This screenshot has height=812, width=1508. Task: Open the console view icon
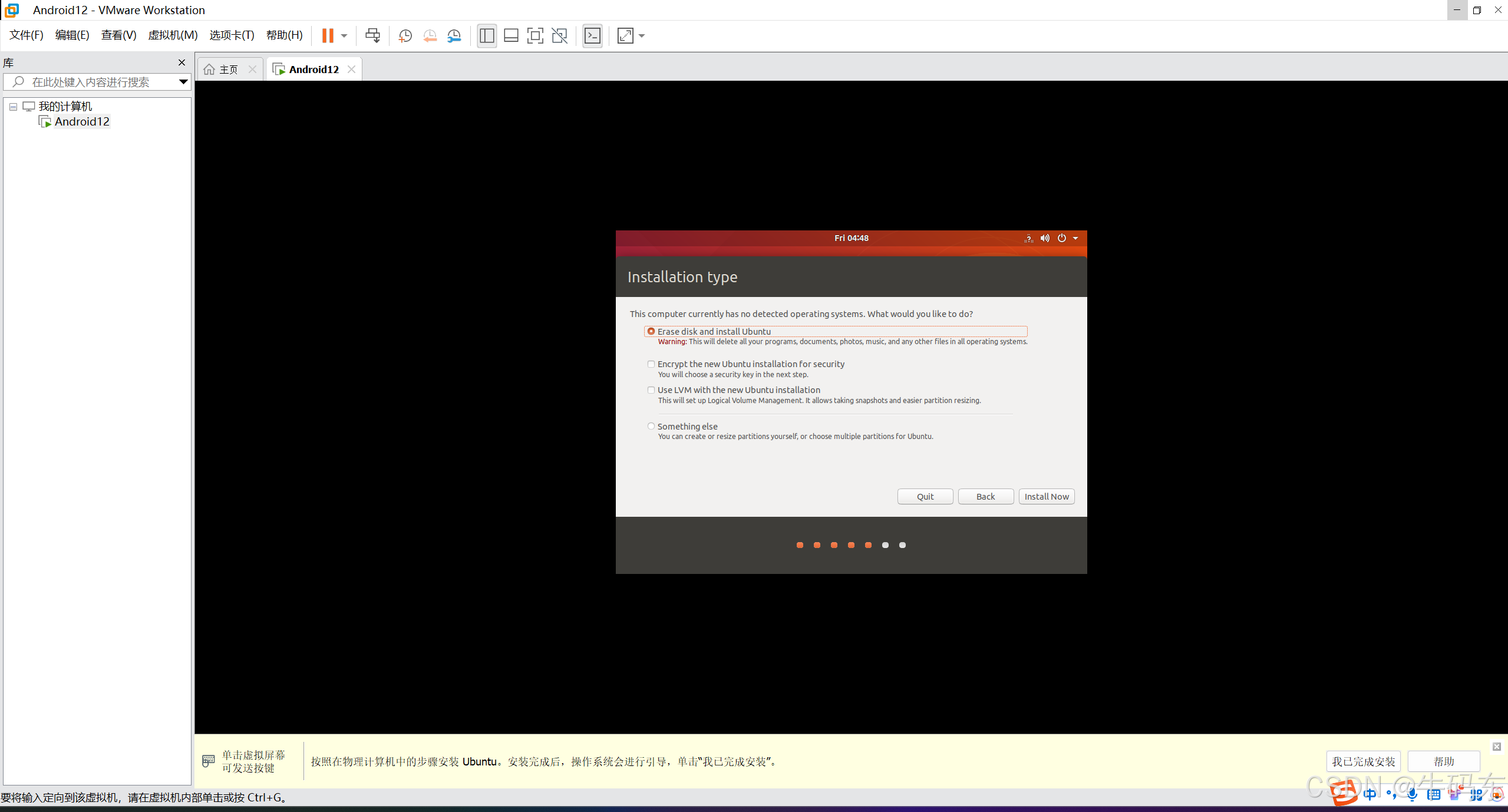click(x=592, y=35)
